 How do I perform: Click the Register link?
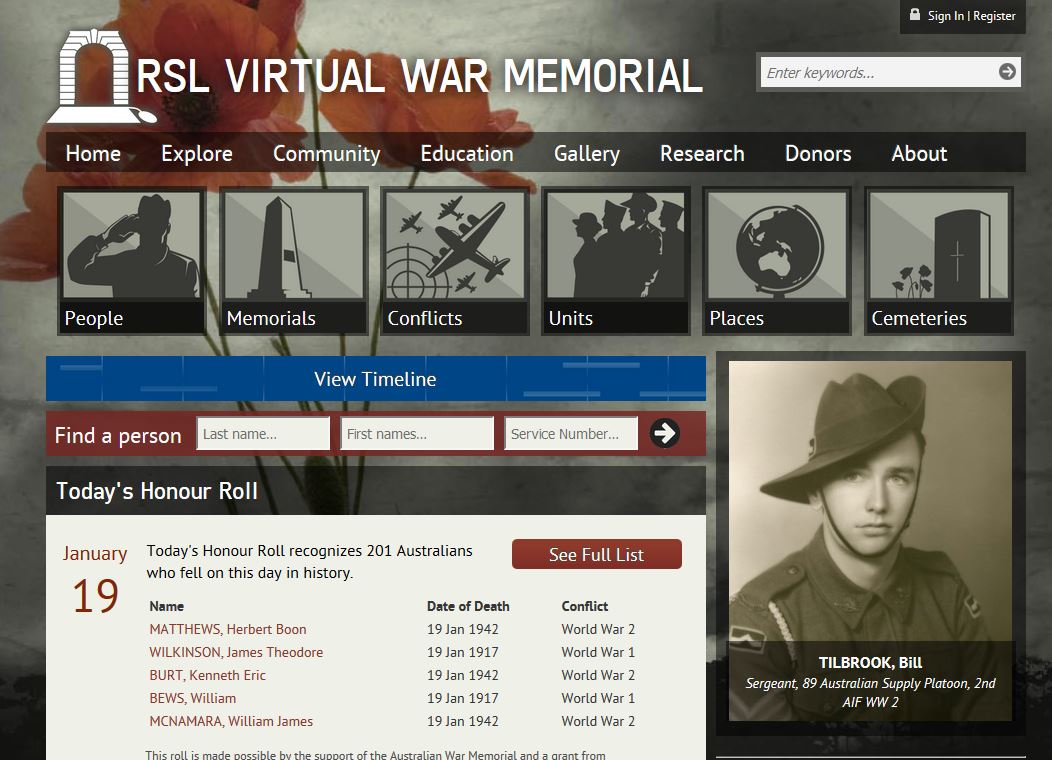coord(994,15)
